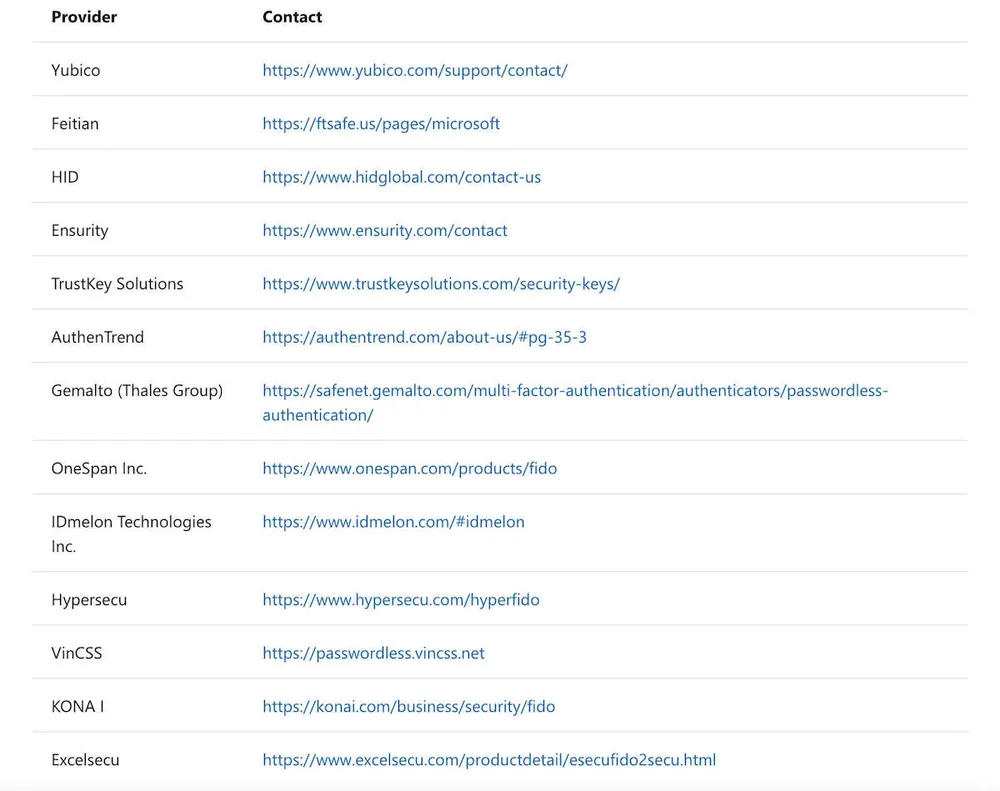This screenshot has width=1000, height=791.
Task: Click the KONA I provider name
Action: pyautogui.click(x=78, y=706)
